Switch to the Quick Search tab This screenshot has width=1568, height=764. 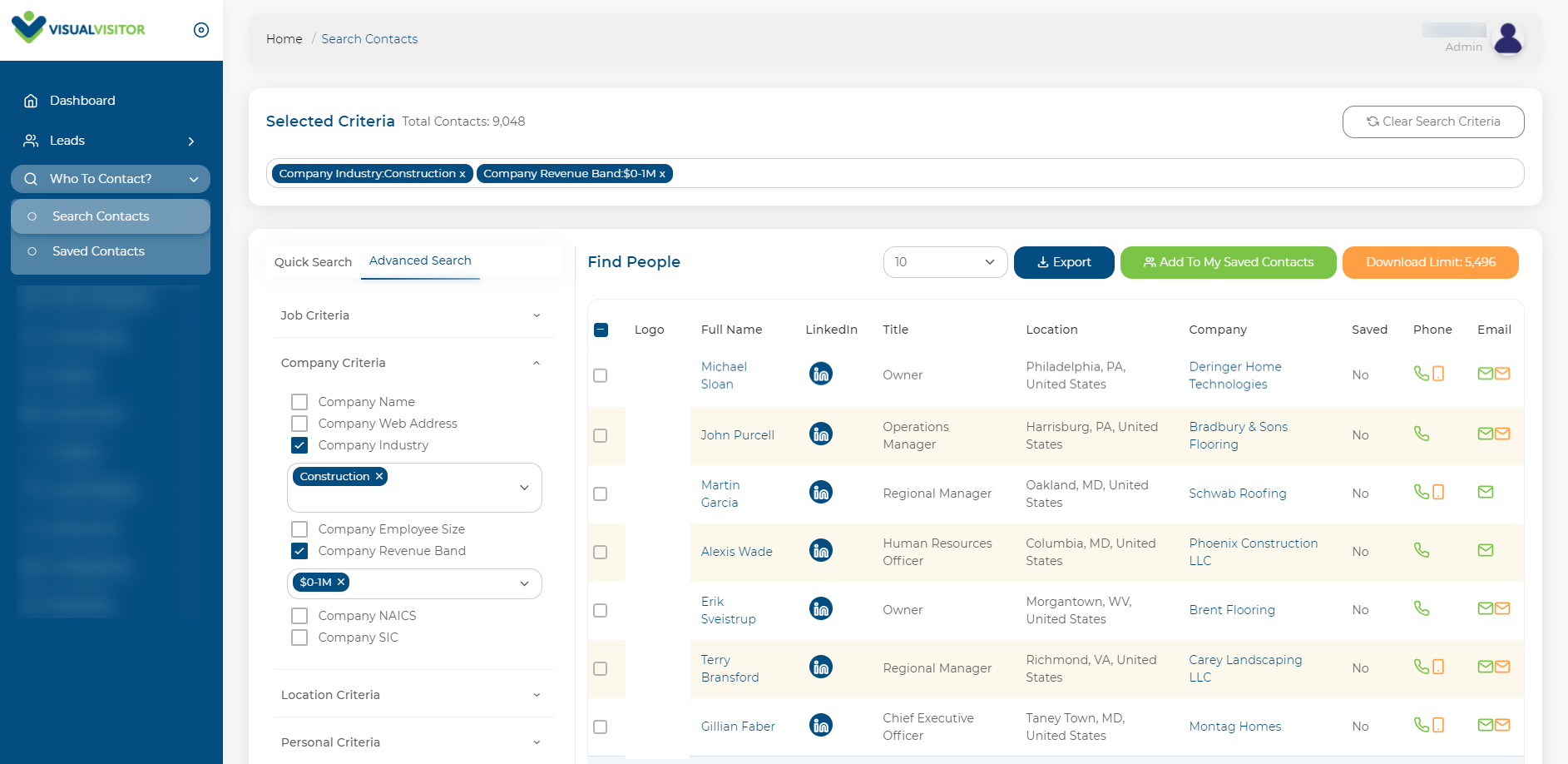pos(313,262)
